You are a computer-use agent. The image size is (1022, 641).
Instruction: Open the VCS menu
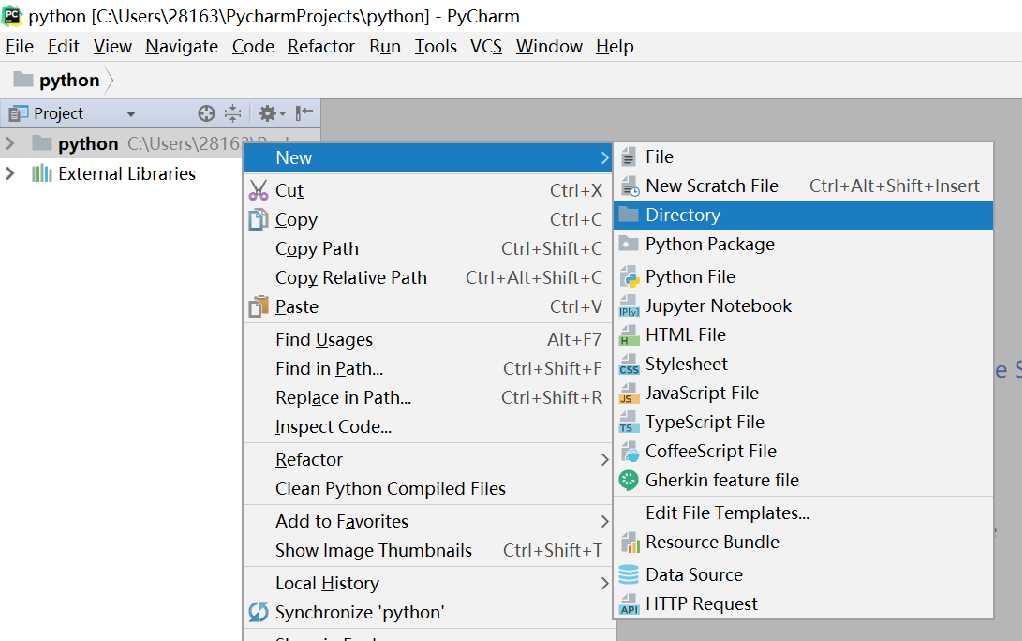(x=486, y=46)
